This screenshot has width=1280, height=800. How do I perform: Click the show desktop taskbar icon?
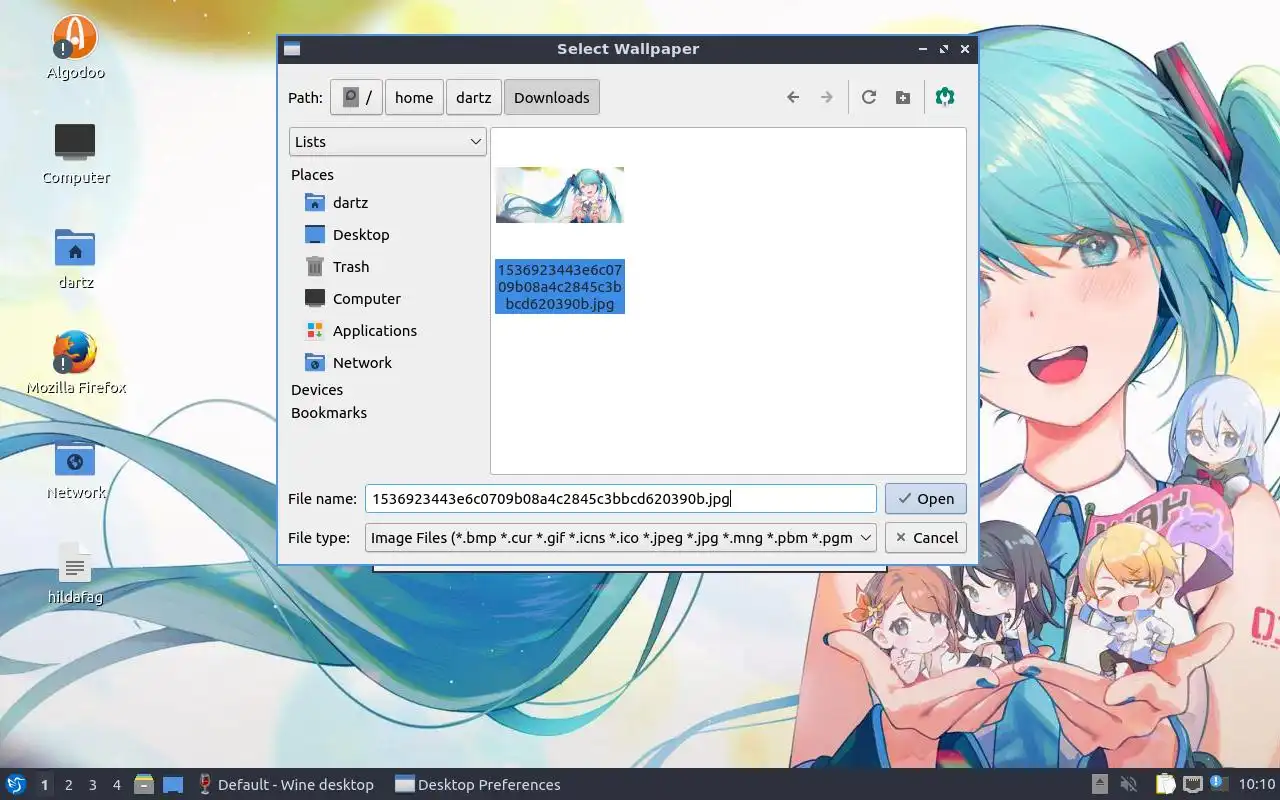click(x=172, y=785)
